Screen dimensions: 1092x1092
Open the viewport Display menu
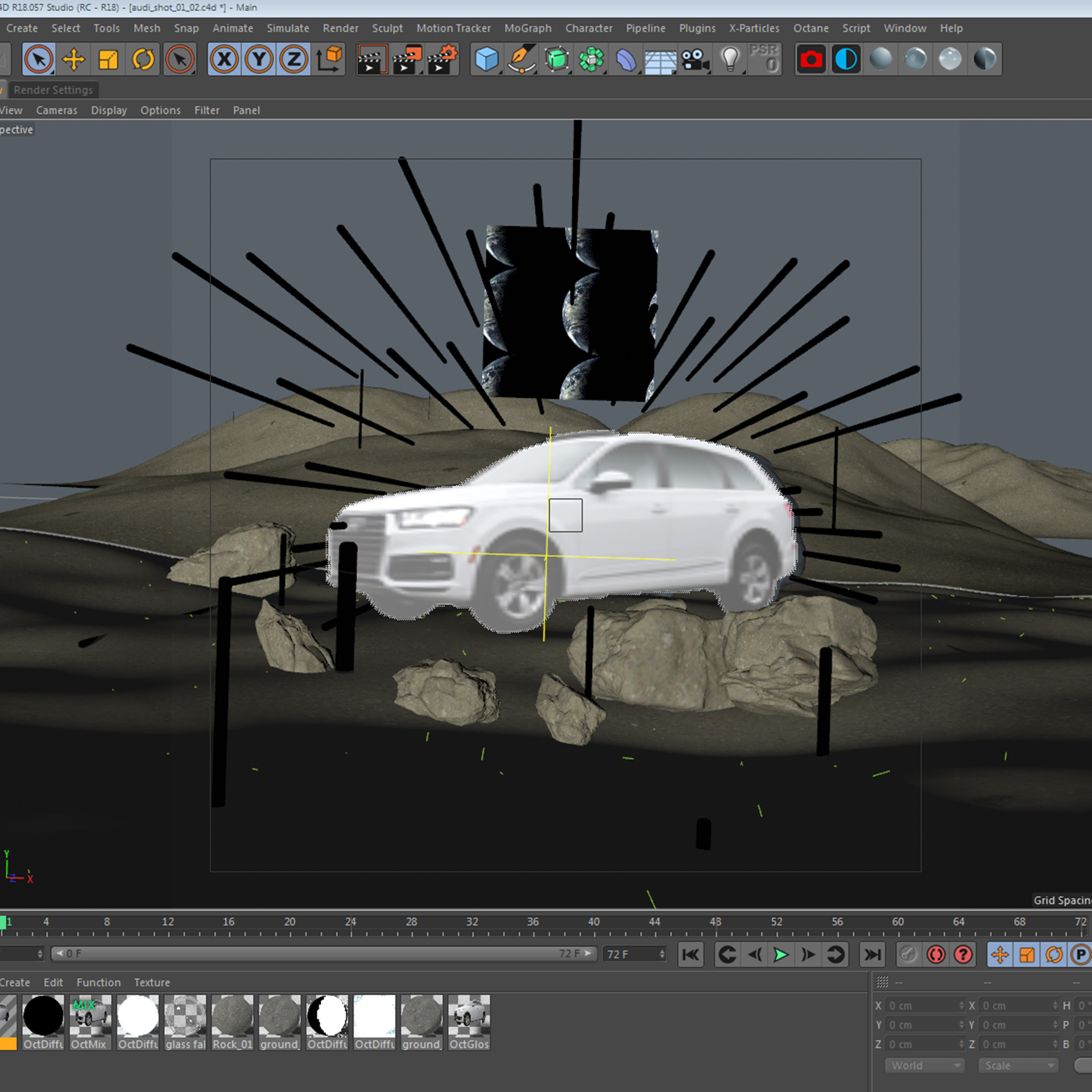click(x=109, y=110)
